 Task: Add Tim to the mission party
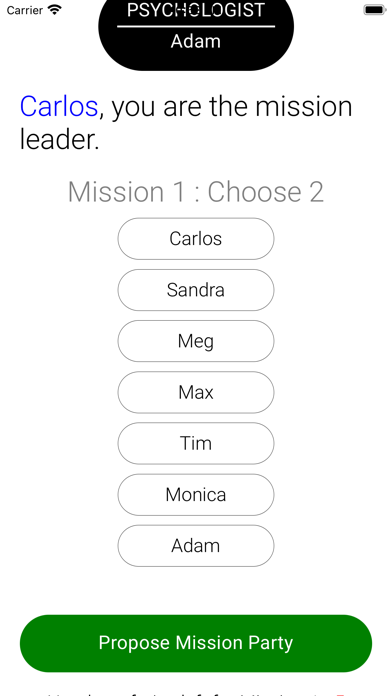point(196,443)
